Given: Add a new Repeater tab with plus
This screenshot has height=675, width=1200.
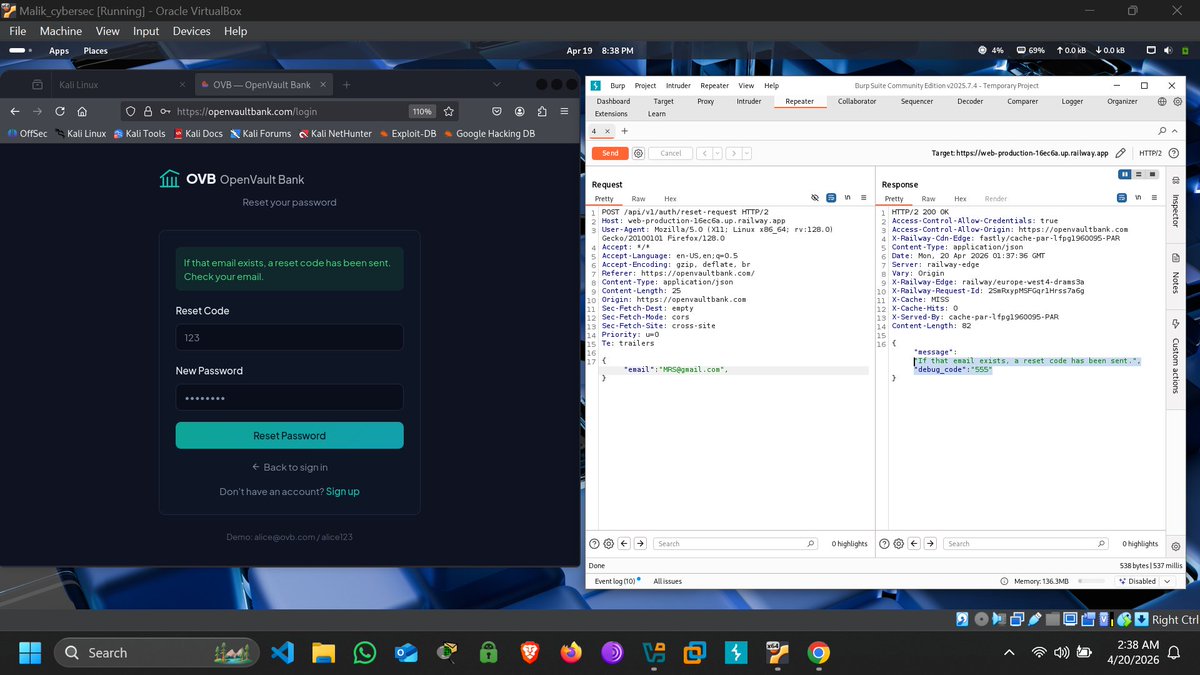Looking at the screenshot, I should 624,131.
